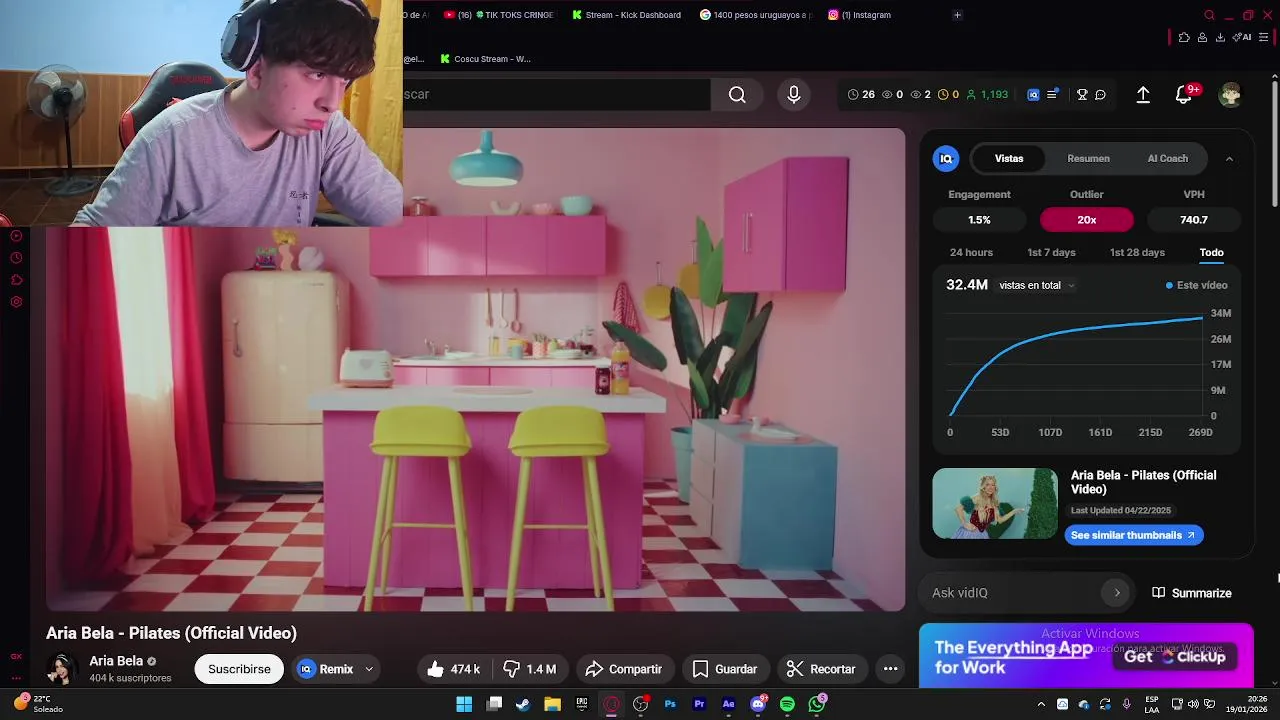Launch After Effects from the taskbar

[x=728, y=704]
